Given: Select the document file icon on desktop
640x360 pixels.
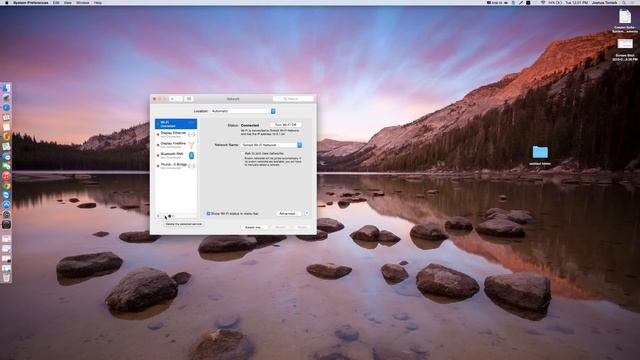Looking at the screenshot, I should (624, 16).
